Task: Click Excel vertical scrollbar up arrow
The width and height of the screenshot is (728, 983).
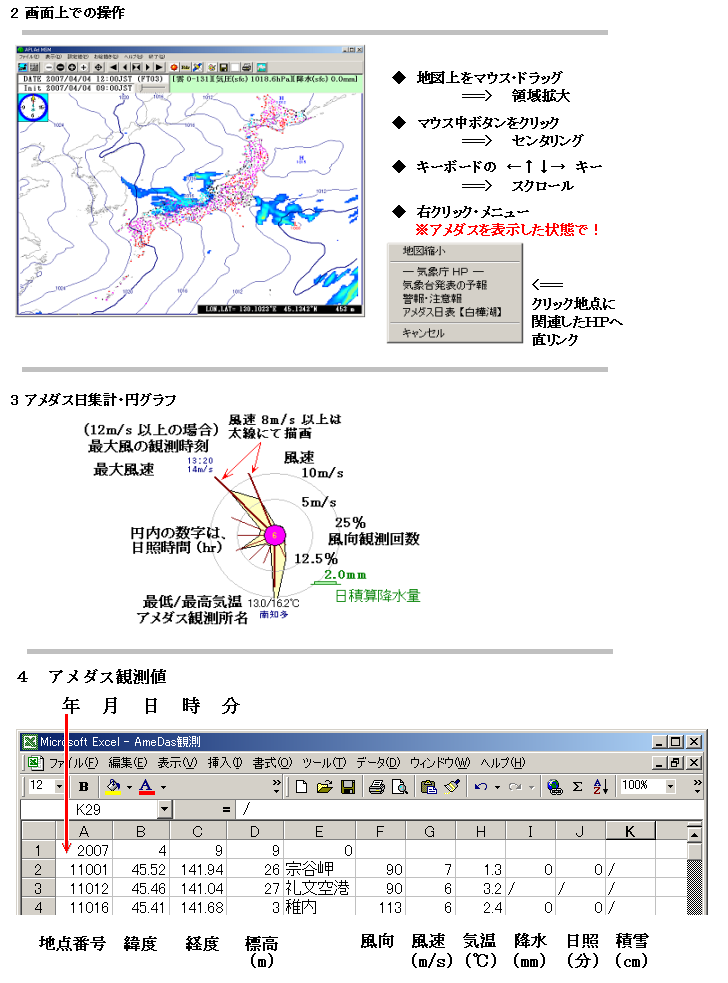Action: tap(694, 834)
